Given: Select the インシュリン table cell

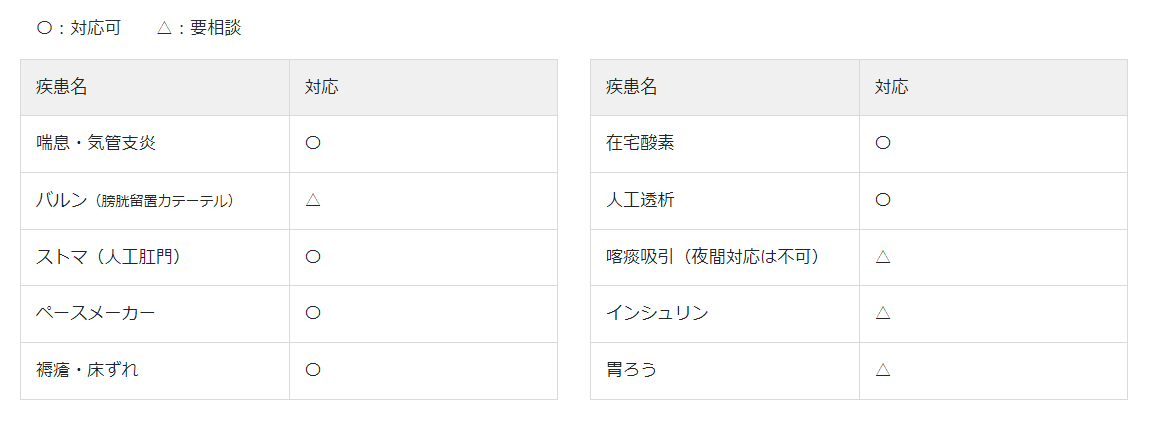Looking at the screenshot, I should pyautogui.click(x=657, y=313).
